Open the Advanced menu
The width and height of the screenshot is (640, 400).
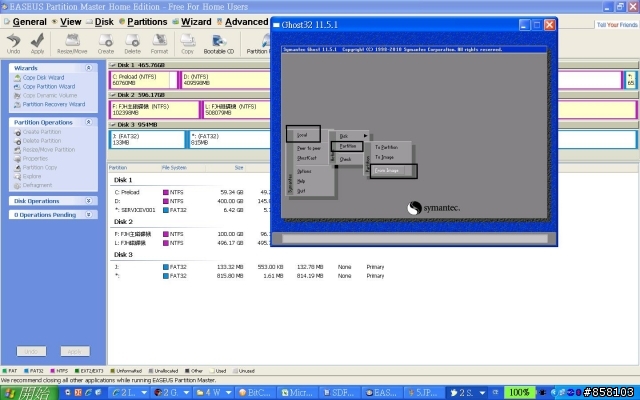(247, 22)
